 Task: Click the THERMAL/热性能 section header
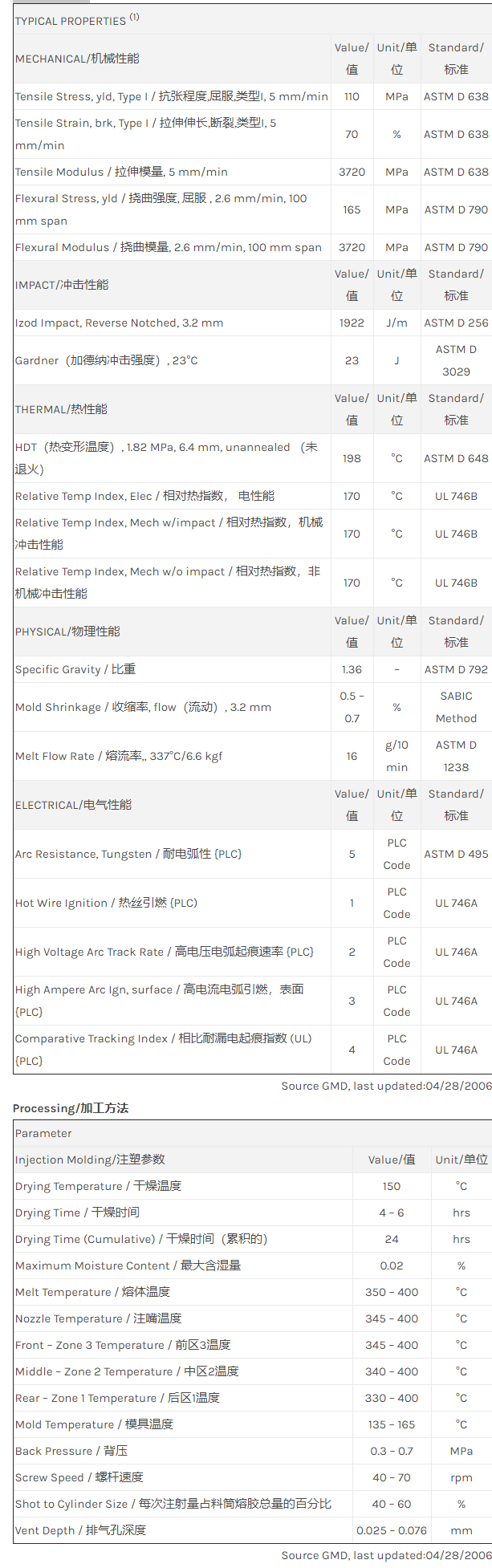pos(61,409)
